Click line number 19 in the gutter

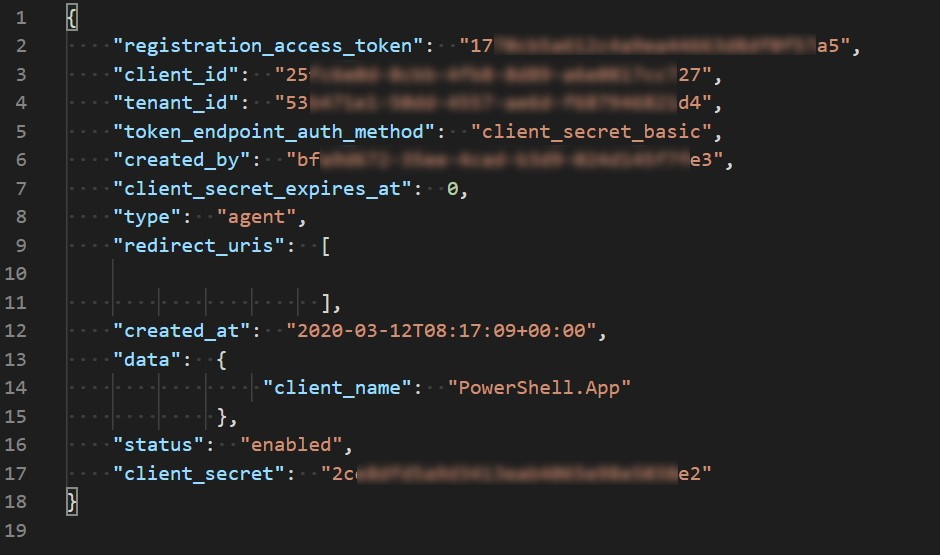(16, 530)
